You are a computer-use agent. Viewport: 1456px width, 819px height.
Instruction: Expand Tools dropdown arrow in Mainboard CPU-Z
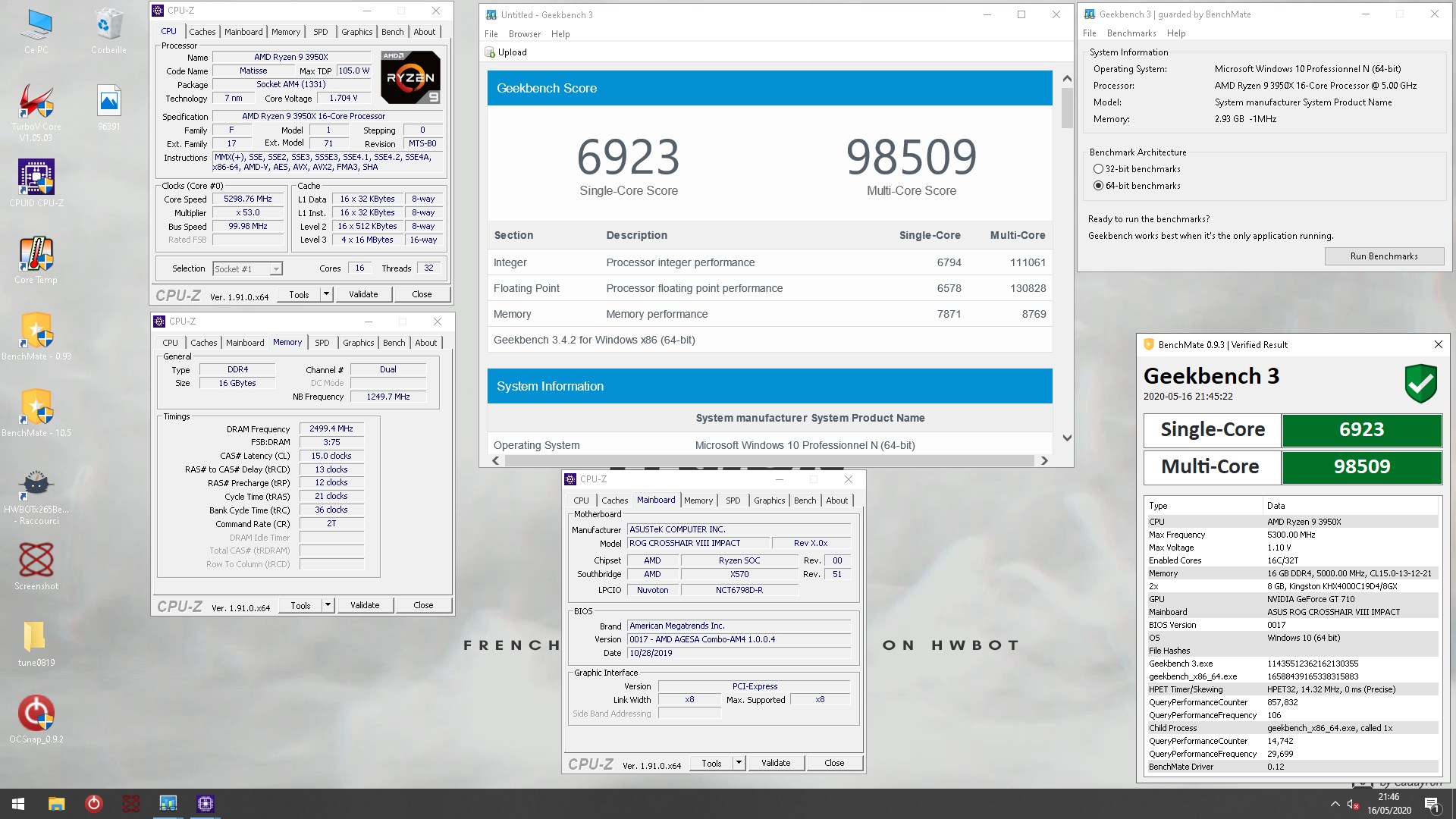click(739, 763)
